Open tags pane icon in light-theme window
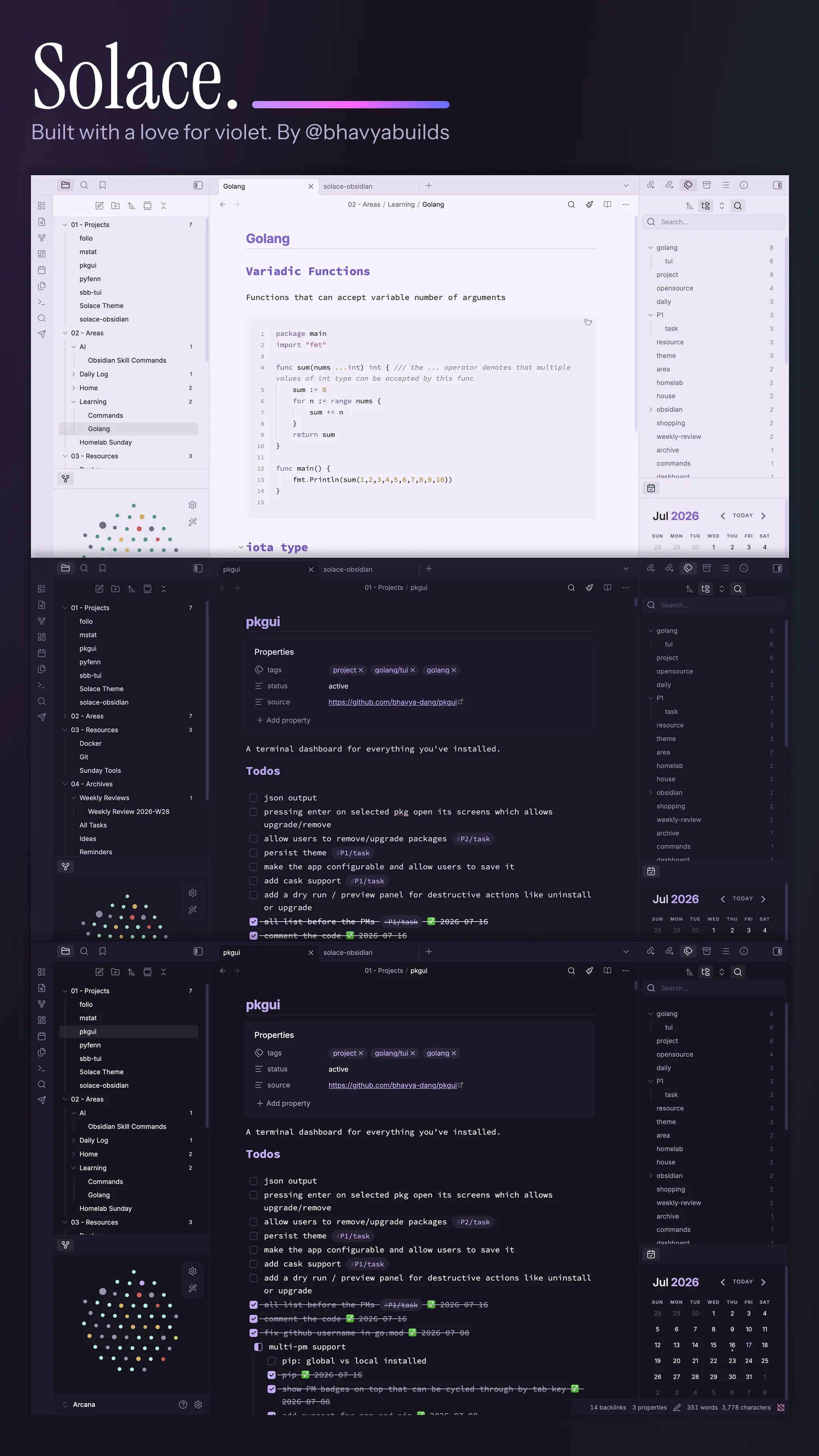Viewport: 819px width, 1456px height. pos(688,185)
